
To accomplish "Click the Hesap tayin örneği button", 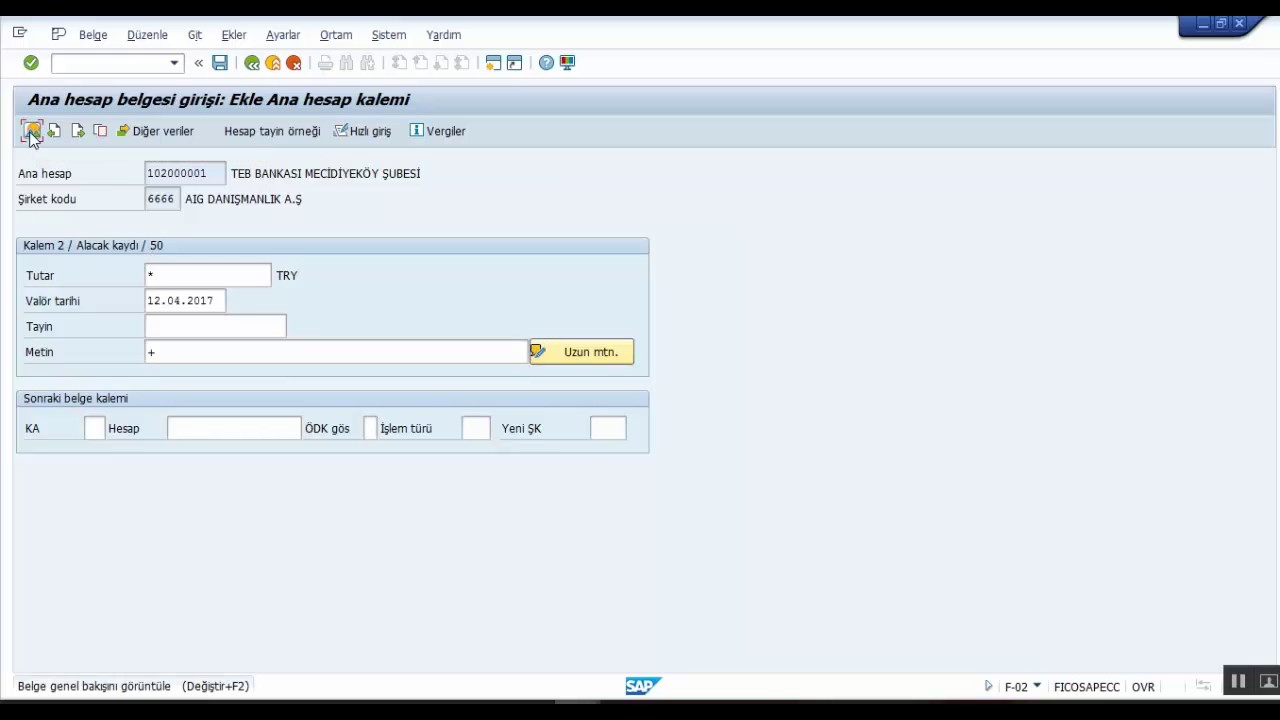I will pyautogui.click(x=272, y=131).
